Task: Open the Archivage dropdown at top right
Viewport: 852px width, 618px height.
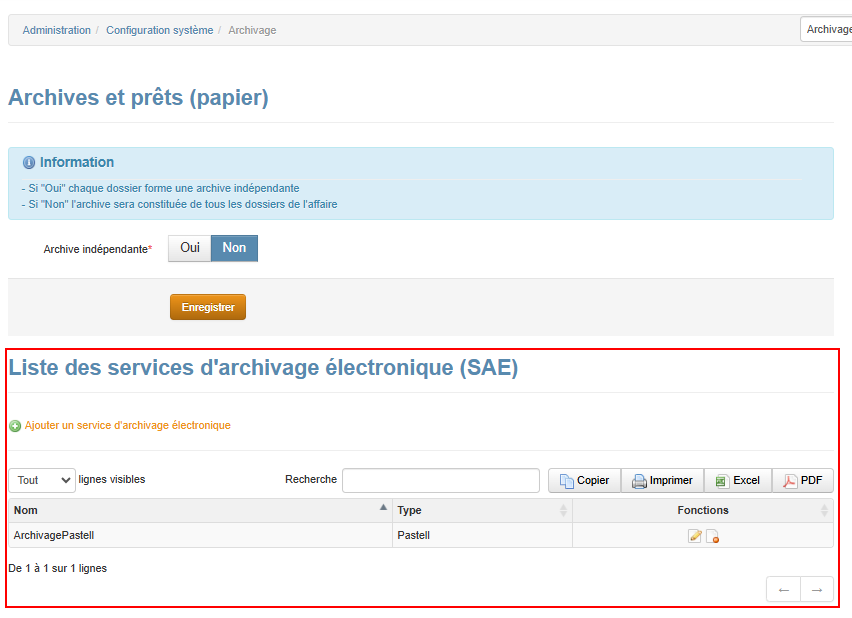Action: coord(826,30)
